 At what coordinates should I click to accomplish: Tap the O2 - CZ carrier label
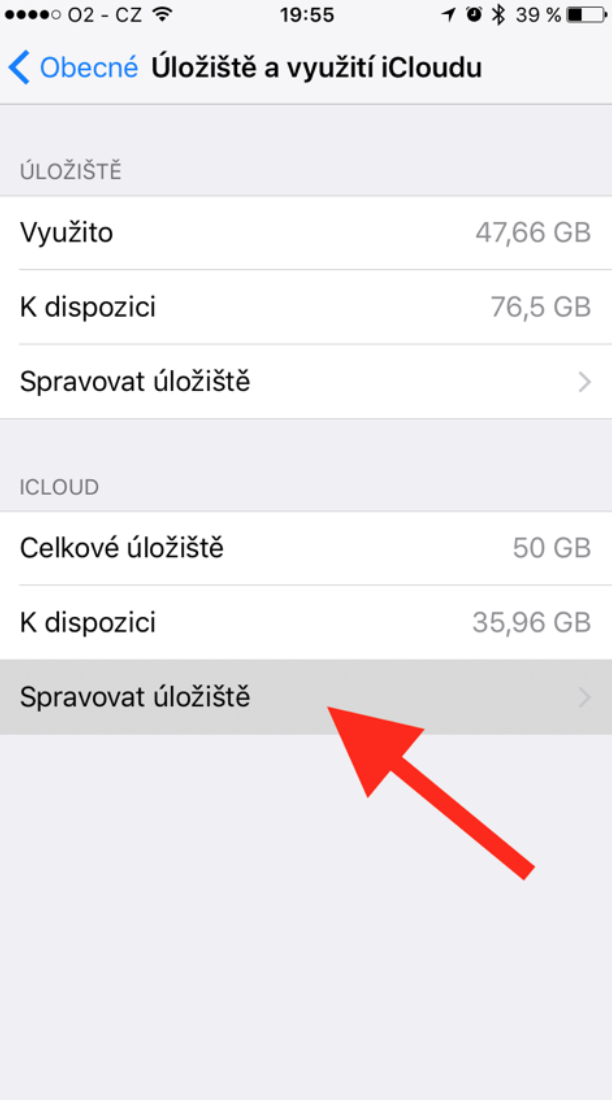point(105,14)
